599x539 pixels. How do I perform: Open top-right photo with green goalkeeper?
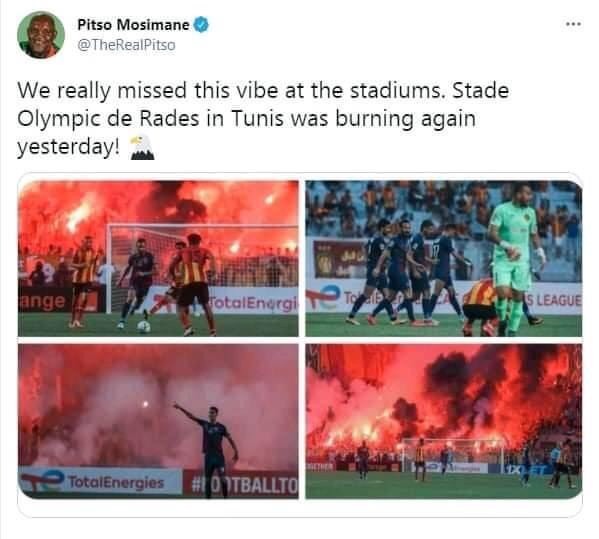coord(444,258)
